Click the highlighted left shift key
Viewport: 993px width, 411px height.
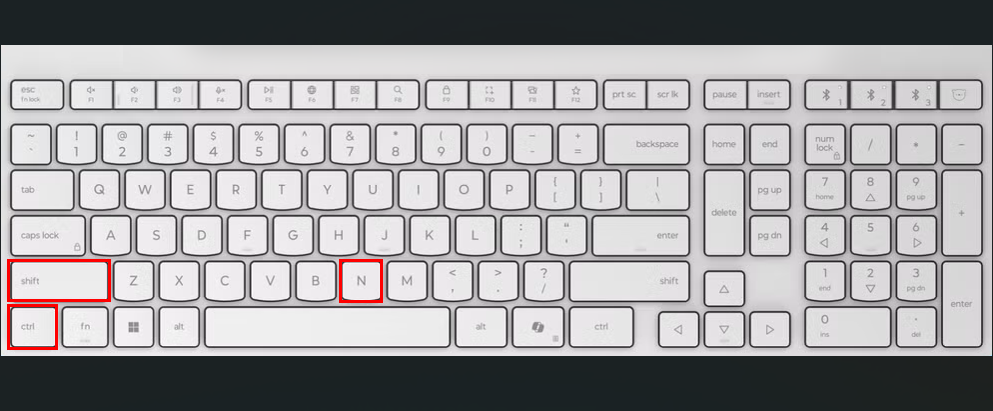pyautogui.click(x=59, y=281)
